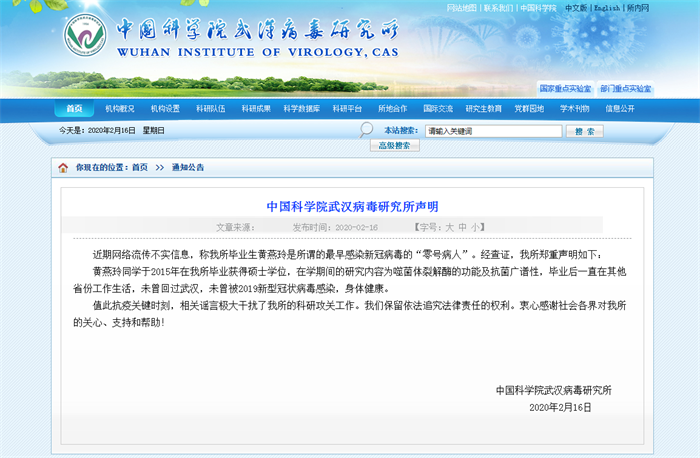
Task: Open the 科研成果 menu item
Action: [256, 108]
